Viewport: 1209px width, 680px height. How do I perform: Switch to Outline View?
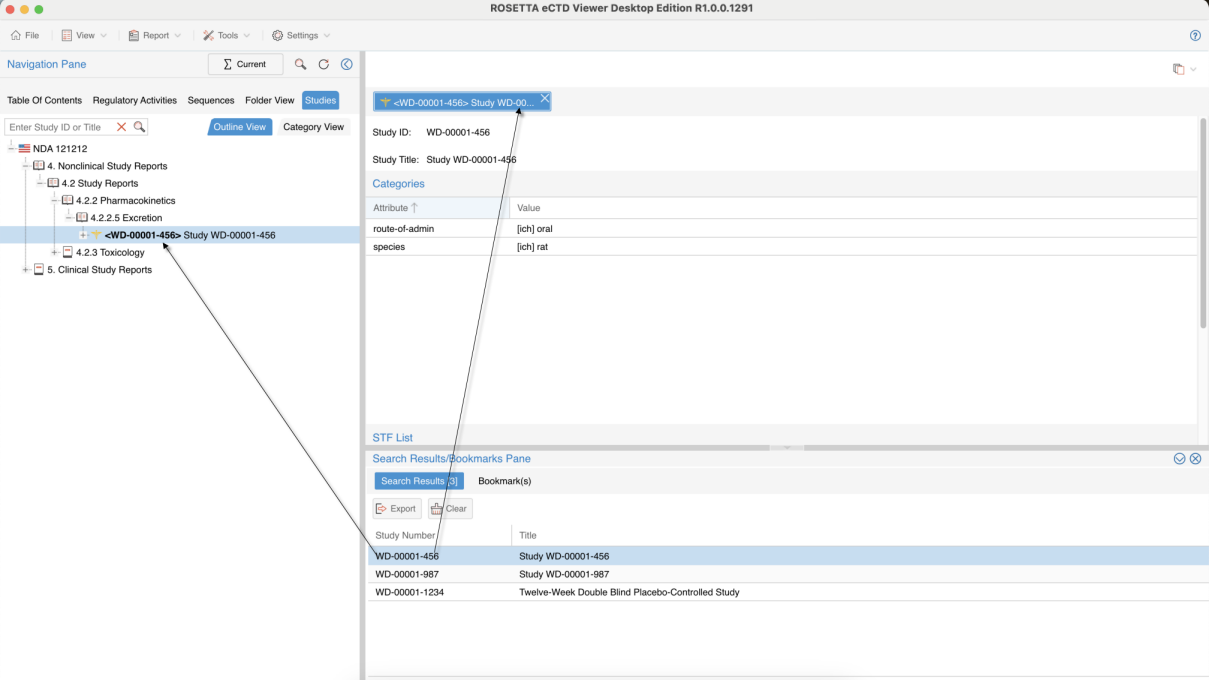point(240,127)
